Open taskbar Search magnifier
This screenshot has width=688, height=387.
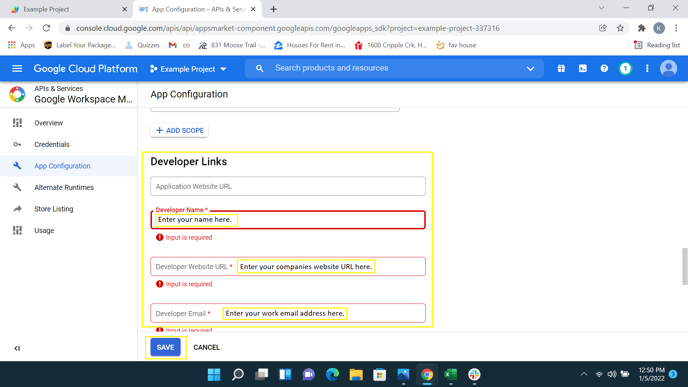238,374
